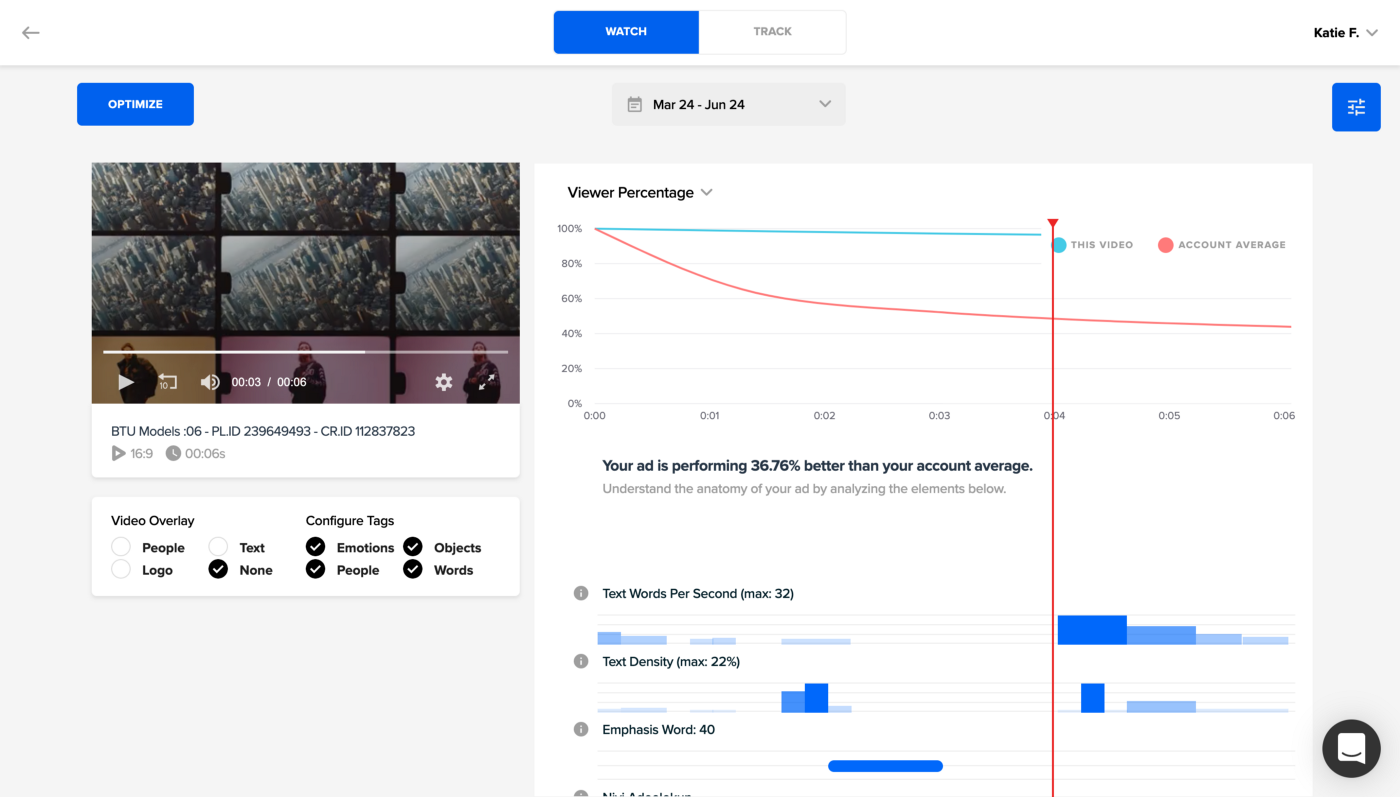Go back with the left arrow icon
This screenshot has width=1400, height=797.
31,33
